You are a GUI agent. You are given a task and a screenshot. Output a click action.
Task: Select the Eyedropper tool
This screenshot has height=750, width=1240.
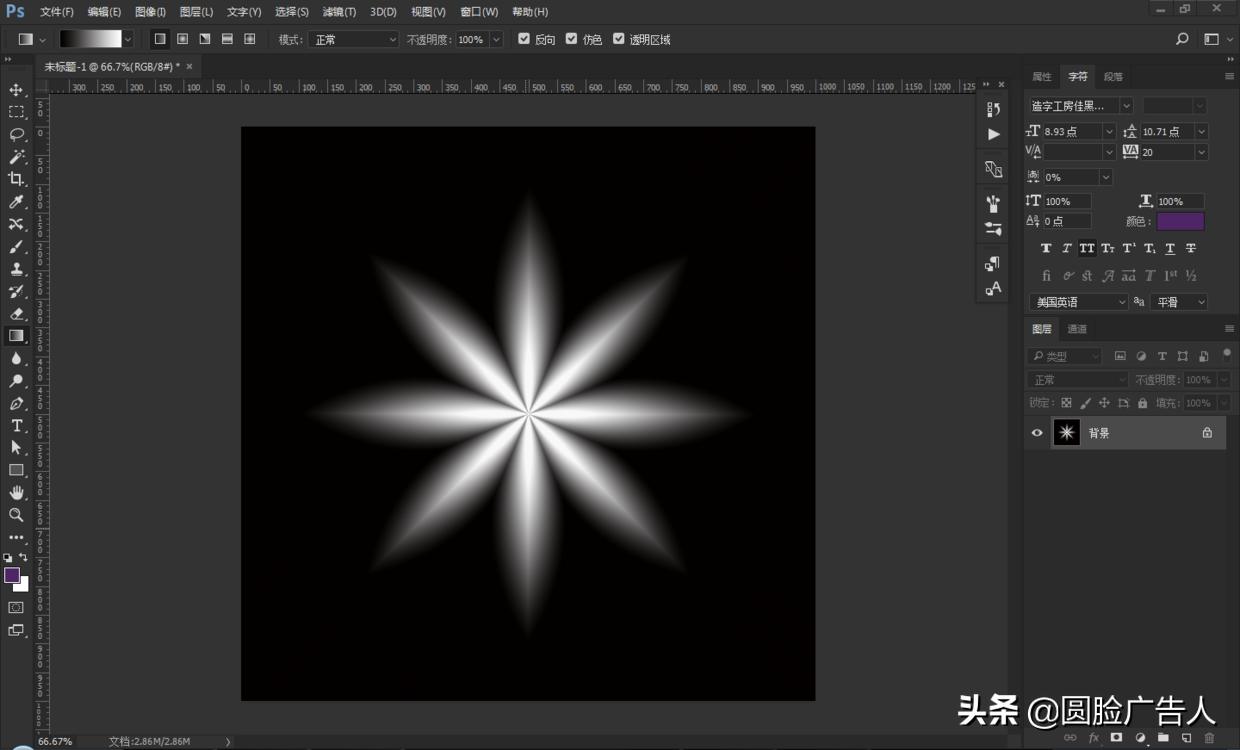click(x=16, y=202)
